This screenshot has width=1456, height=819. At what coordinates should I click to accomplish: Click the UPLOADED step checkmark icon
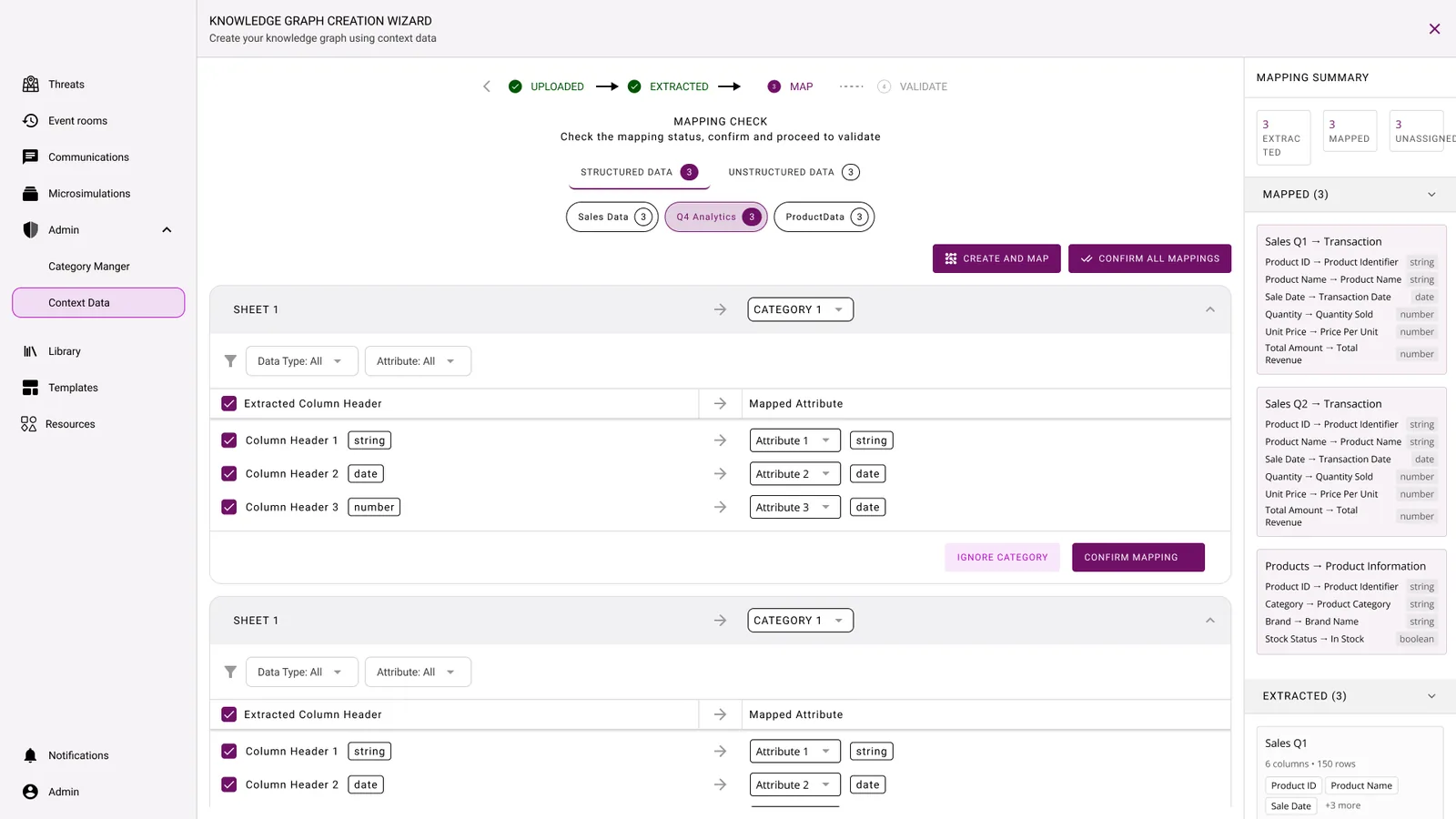coord(515,86)
